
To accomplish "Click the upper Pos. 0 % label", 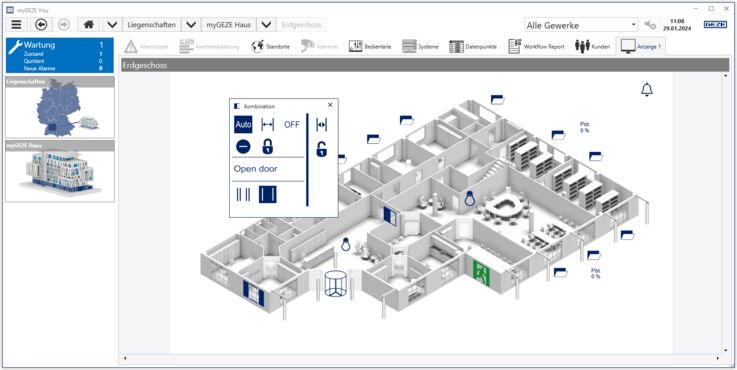I will 585,127.
